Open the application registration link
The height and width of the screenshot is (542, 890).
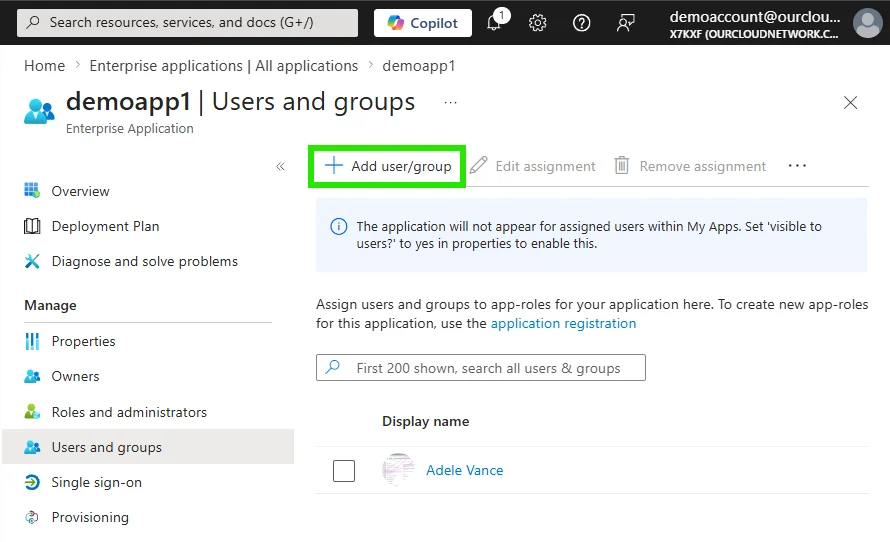[x=563, y=323]
